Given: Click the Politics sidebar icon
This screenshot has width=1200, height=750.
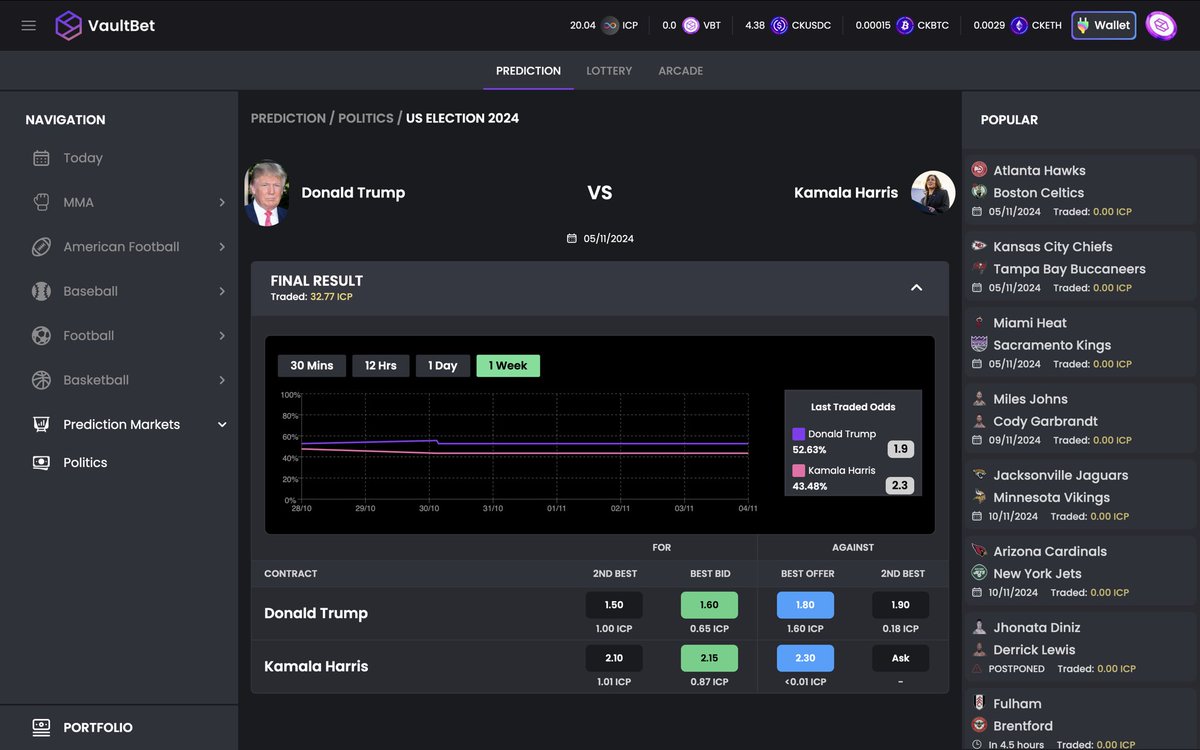Looking at the screenshot, I should coord(41,463).
